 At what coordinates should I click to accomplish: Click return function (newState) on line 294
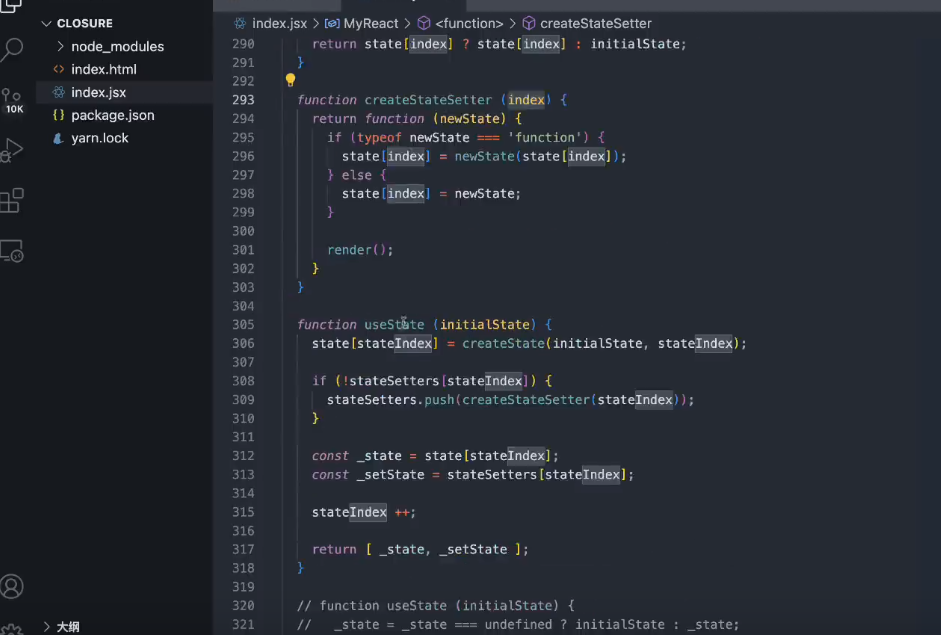pos(416,118)
